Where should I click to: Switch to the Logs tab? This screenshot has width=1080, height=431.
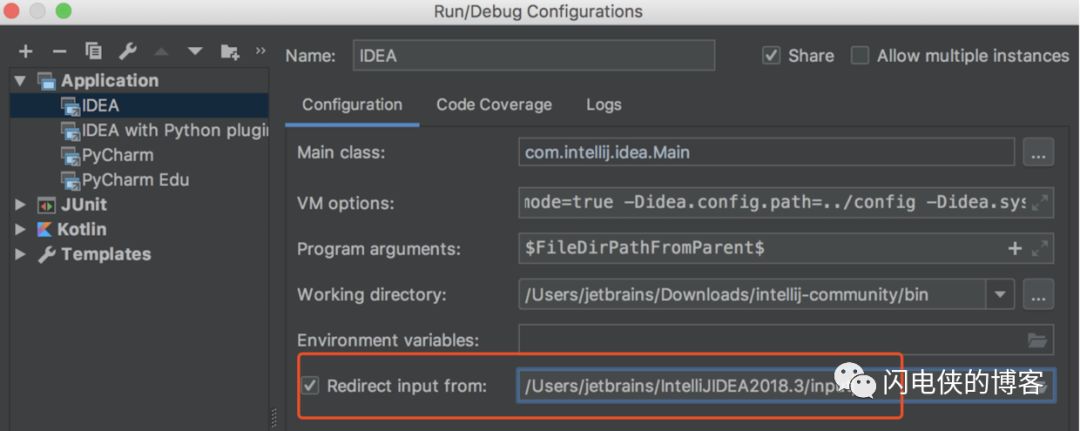pos(604,105)
